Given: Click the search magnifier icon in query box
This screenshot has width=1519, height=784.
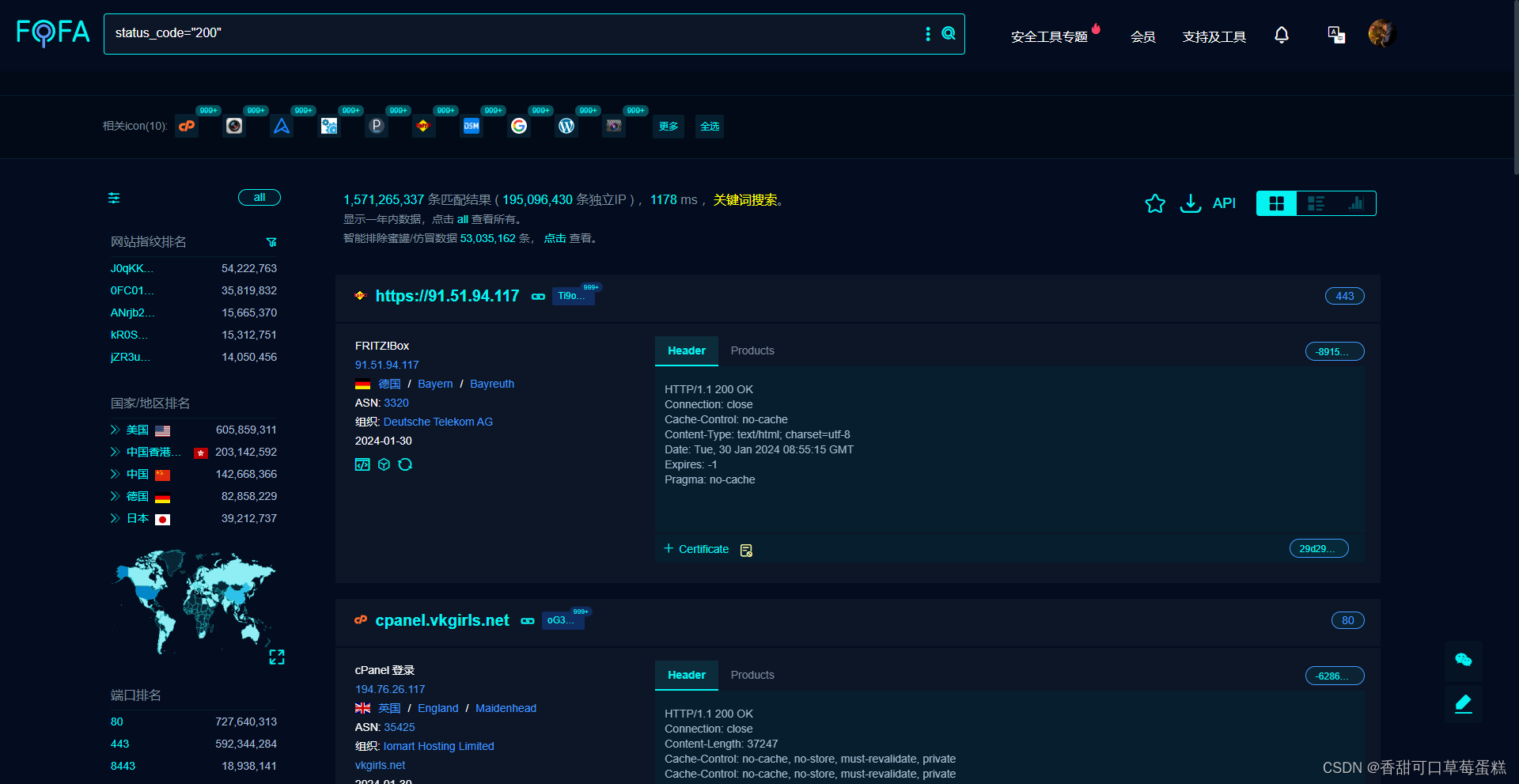Looking at the screenshot, I should [949, 33].
